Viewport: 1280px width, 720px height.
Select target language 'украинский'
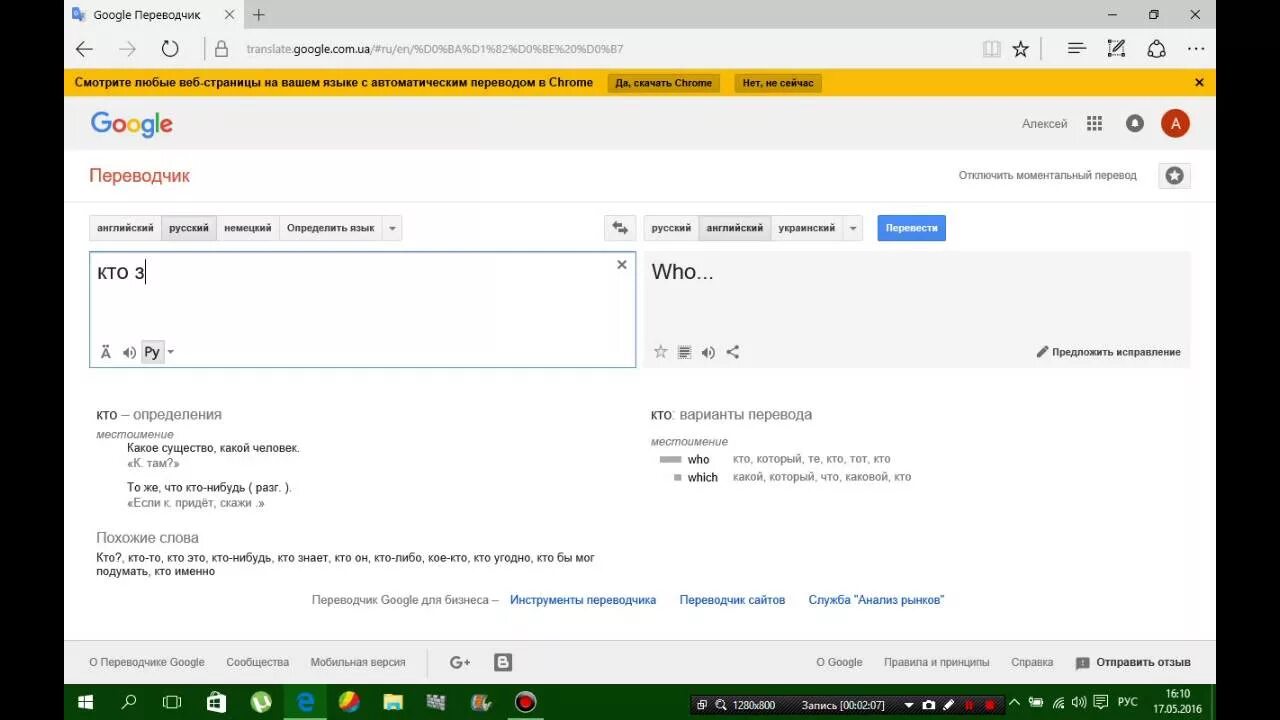coord(807,228)
